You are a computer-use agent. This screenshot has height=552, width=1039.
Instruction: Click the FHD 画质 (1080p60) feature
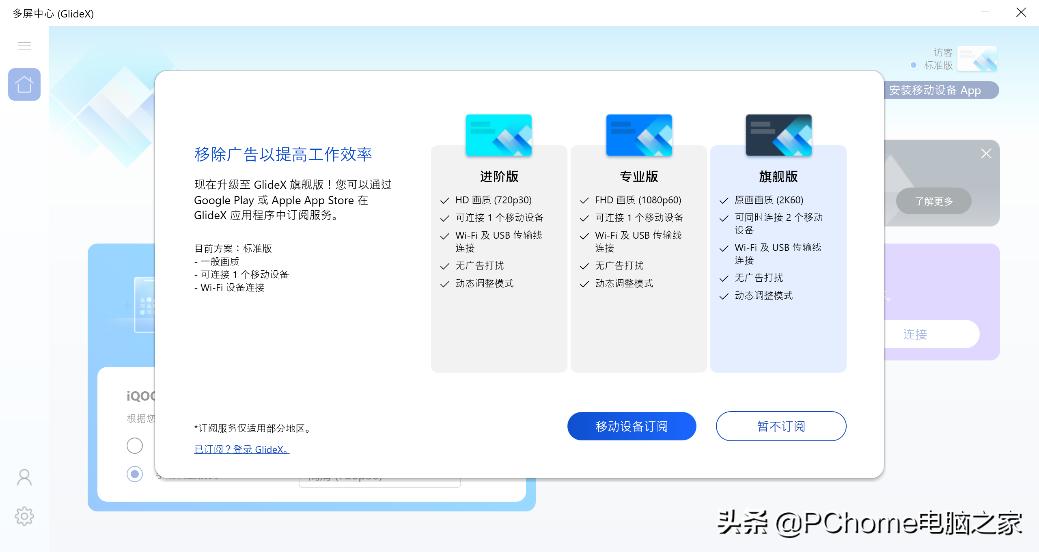pyautogui.click(x=638, y=199)
